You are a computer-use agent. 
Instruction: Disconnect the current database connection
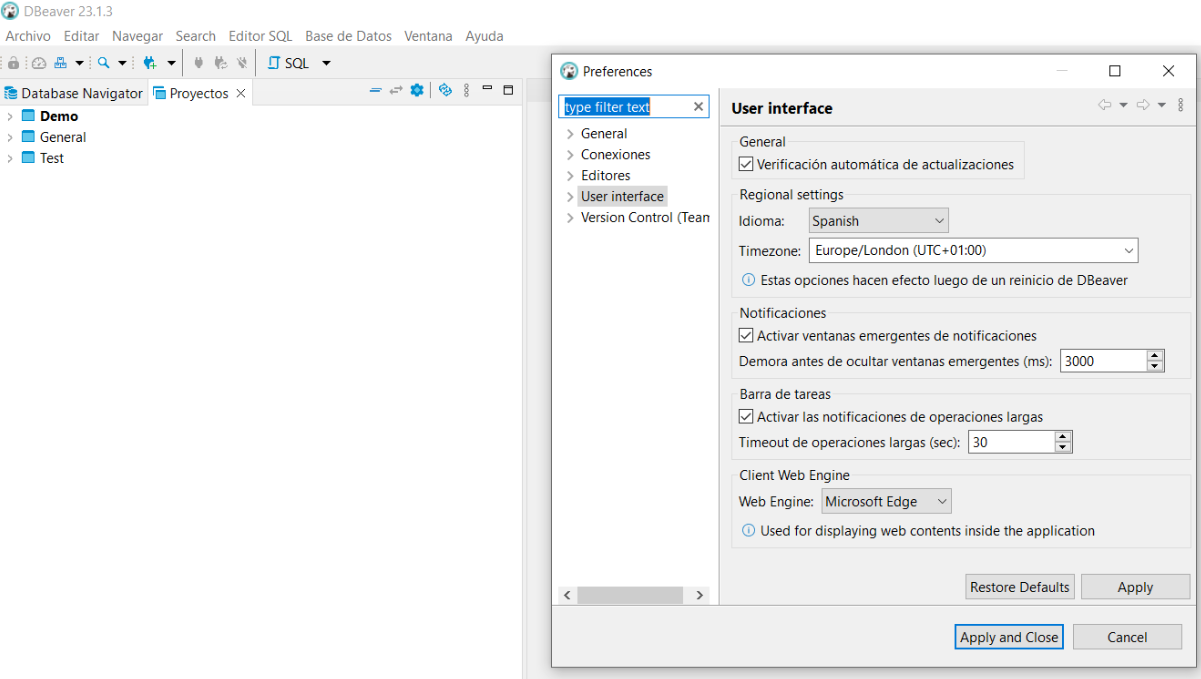coord(242,62)
